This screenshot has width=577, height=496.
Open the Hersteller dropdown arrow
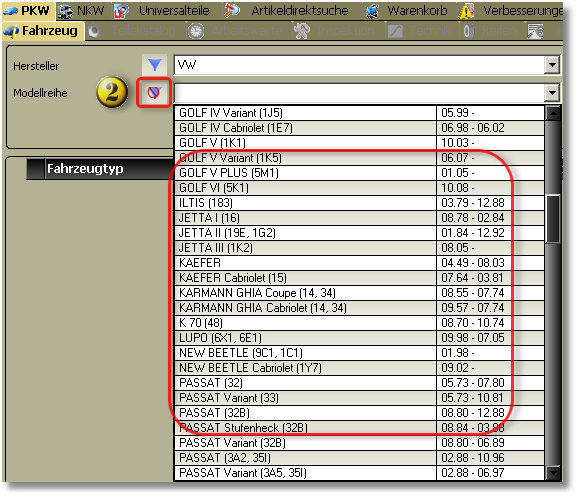pyautogui.click(x=552, y=65)
